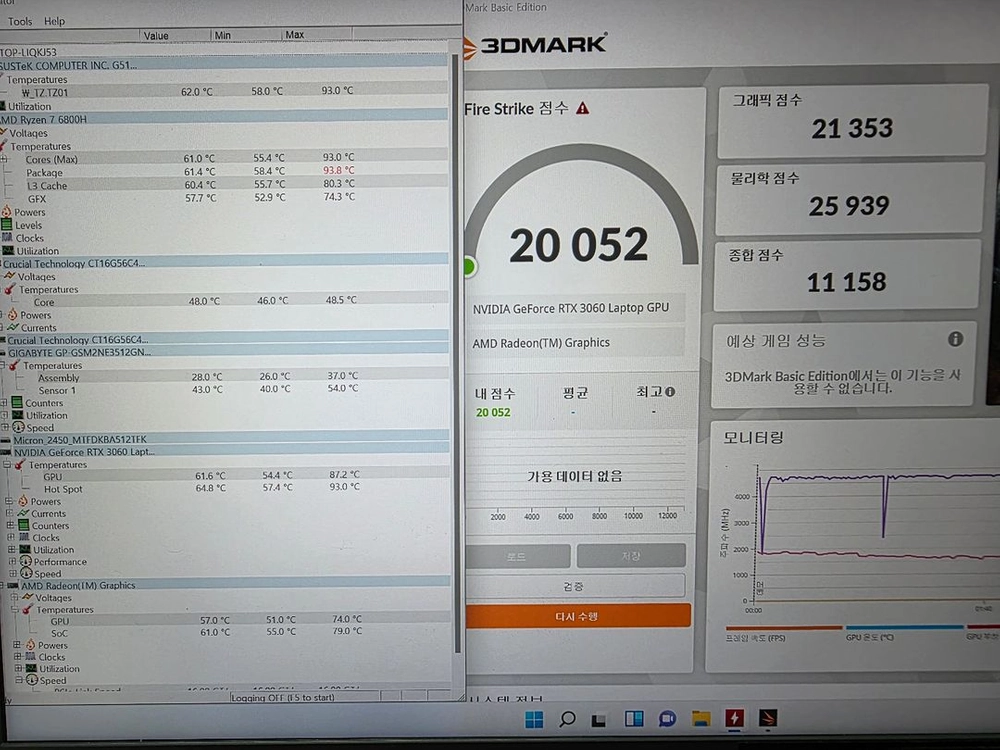1000x750 pixels.
Task: Open Windows Search from taskbar
Action: point(567,719)
